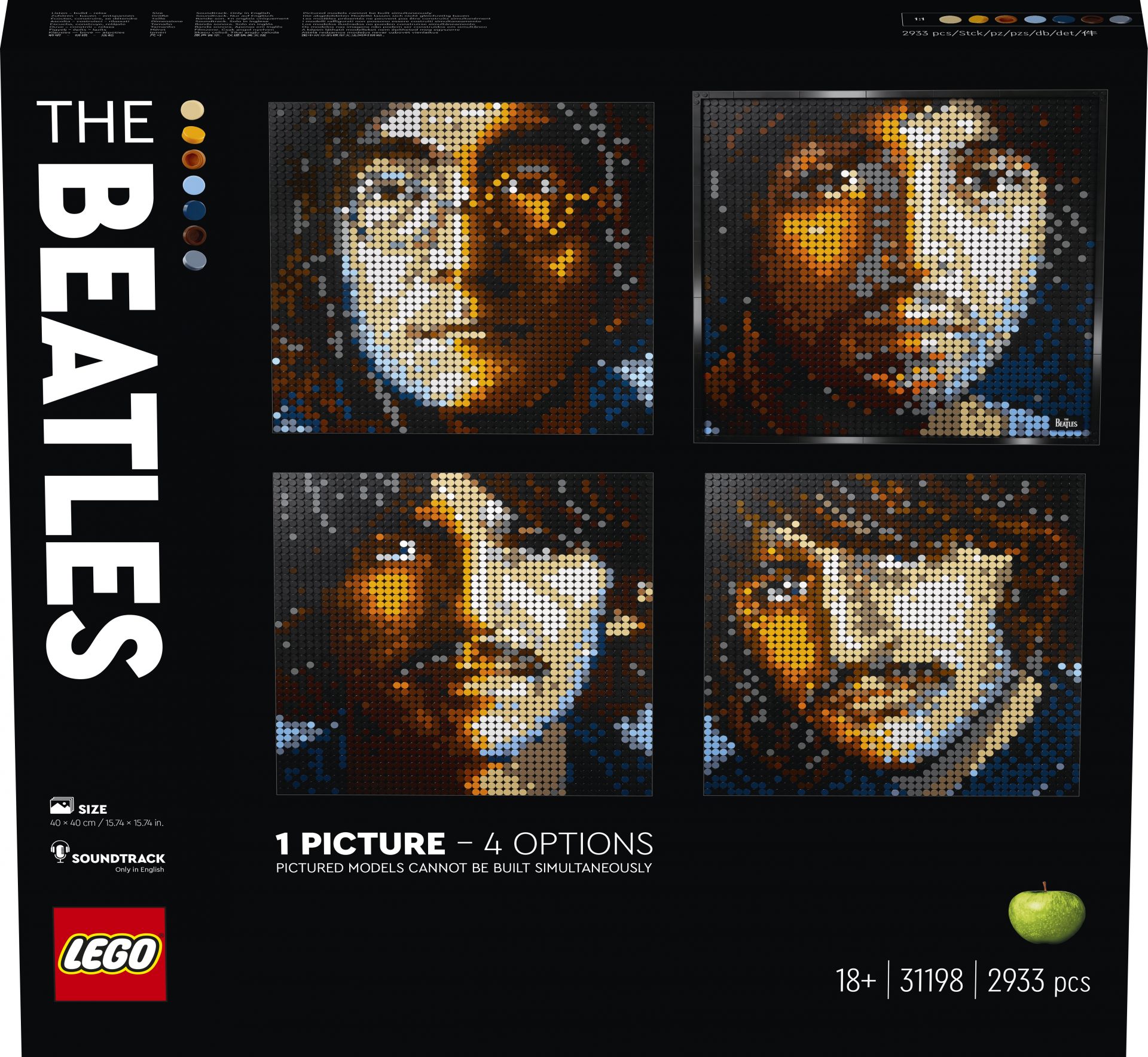
Task: Click the top-left mosaic portrait
Action: point(462,268)
